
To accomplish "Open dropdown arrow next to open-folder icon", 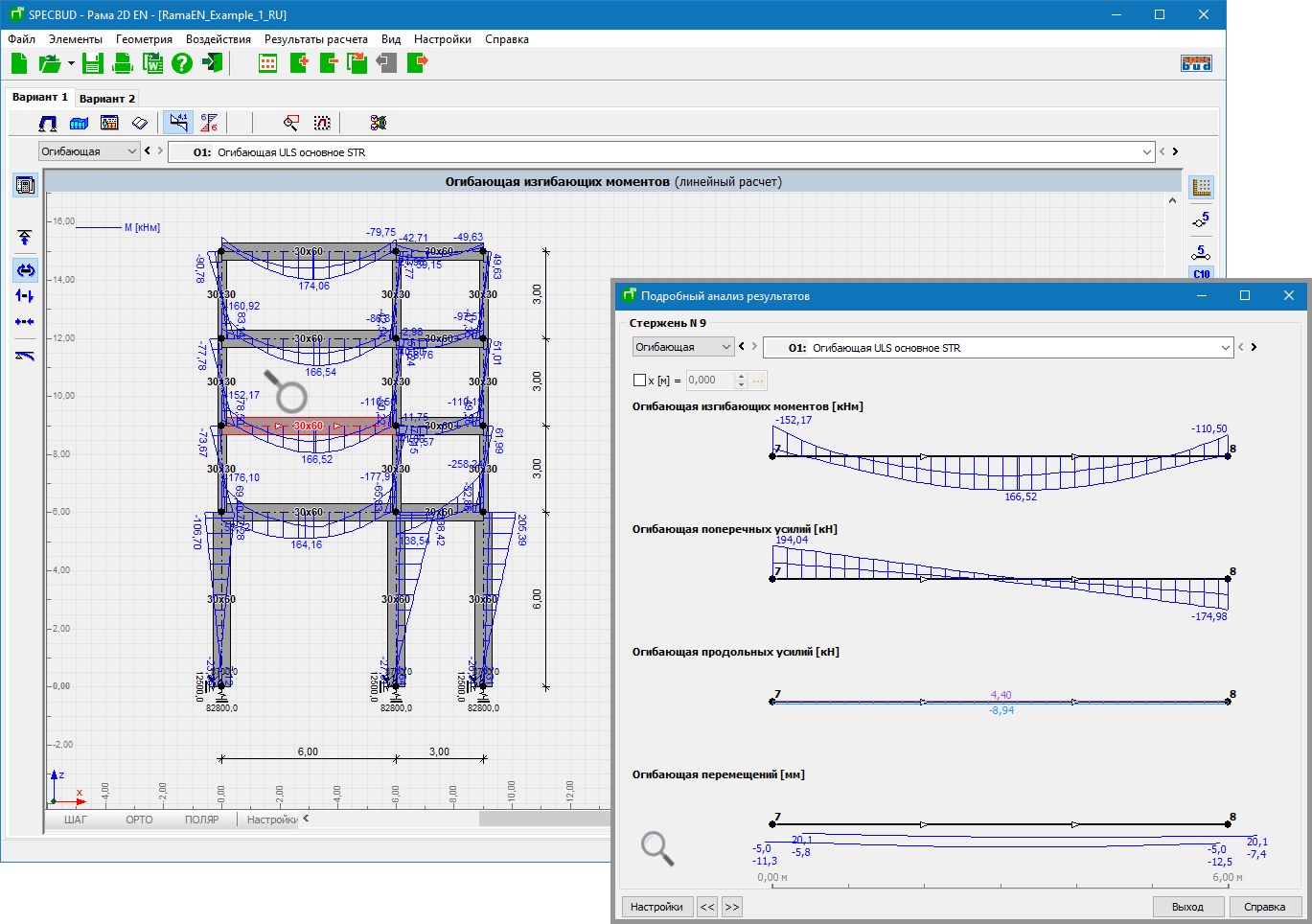I will 72,64.
